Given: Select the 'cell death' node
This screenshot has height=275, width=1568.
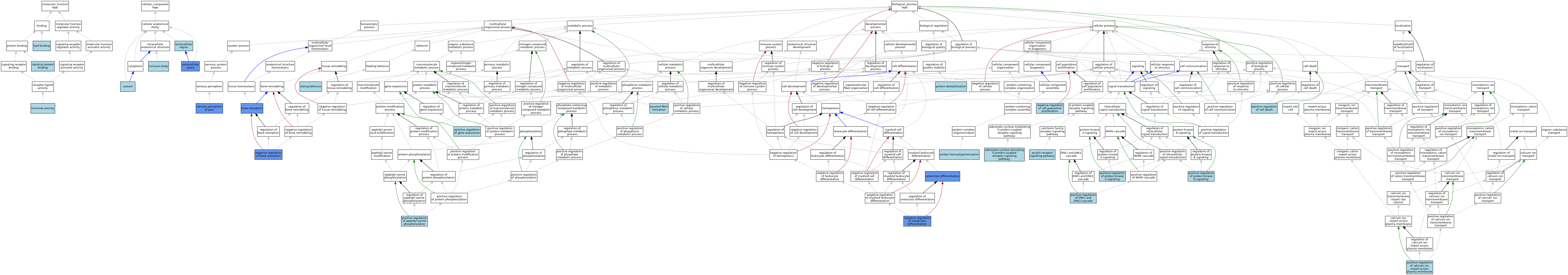Looking at the screenshot, I should click(x=1311, y=66).
